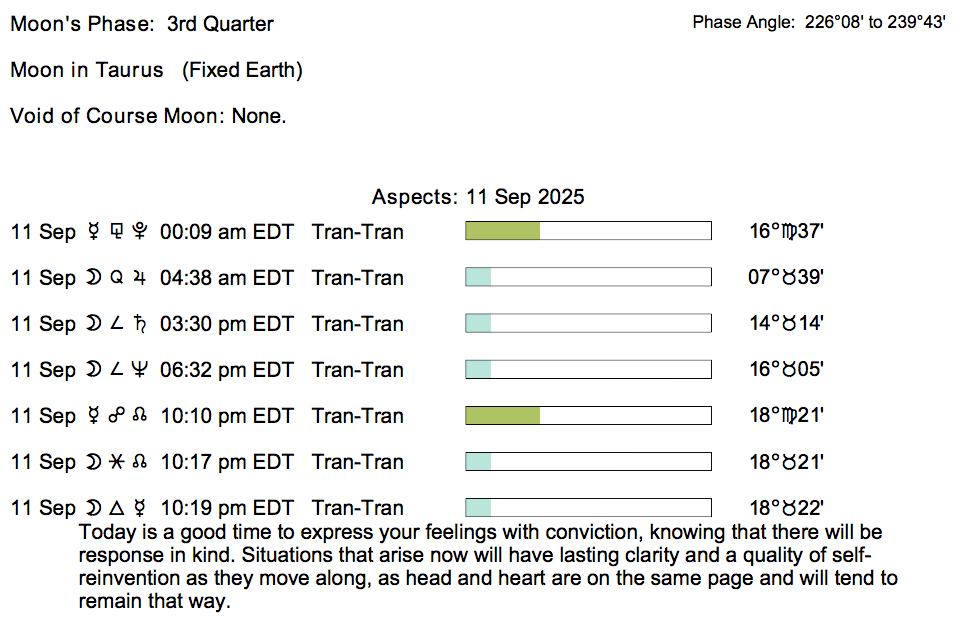
Task: Click the teal progress bar for 03:30 pm aspect
Action: click(x=479, y=324)
